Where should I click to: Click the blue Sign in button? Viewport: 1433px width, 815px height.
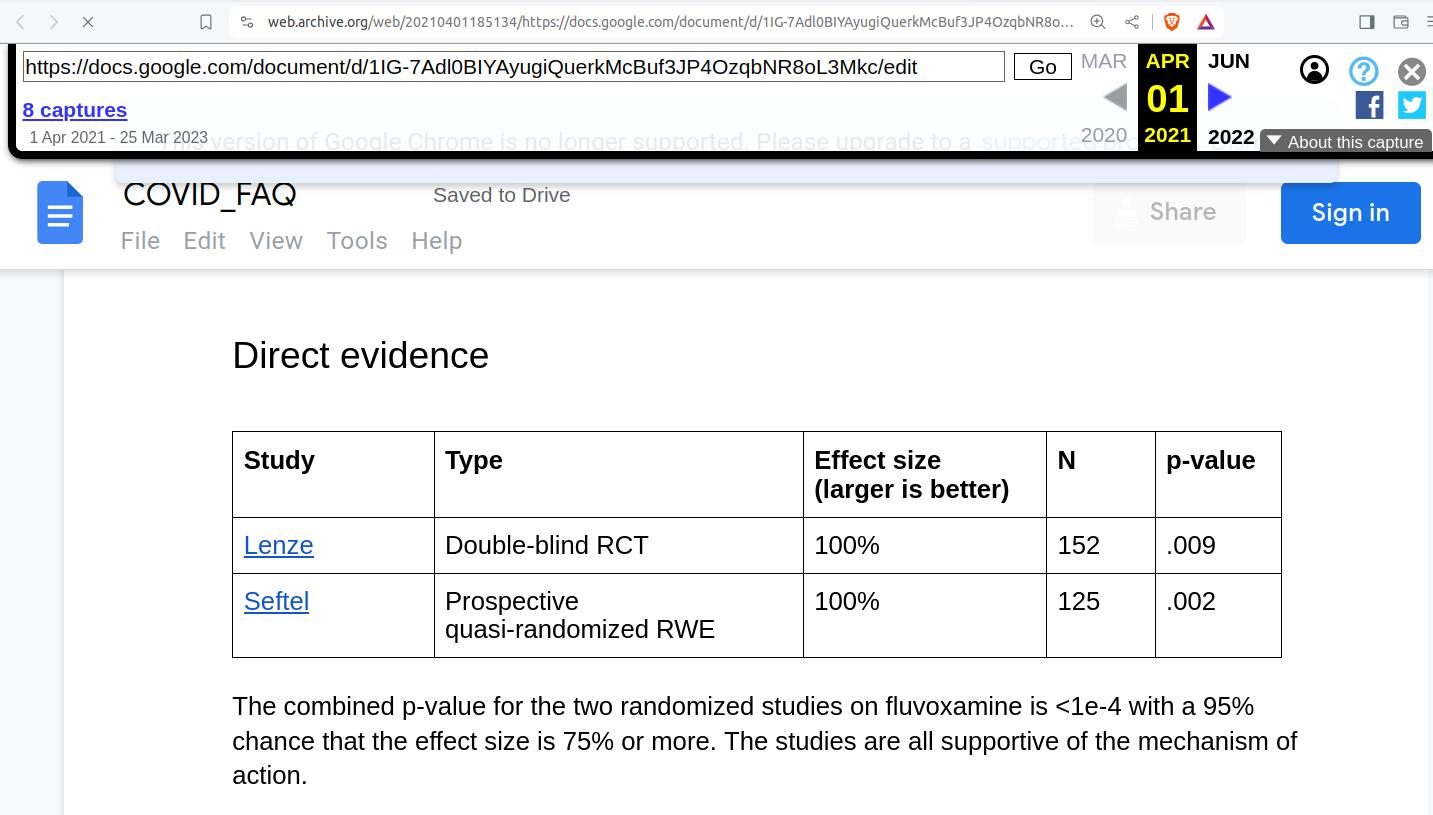[x=1350, y=213]
